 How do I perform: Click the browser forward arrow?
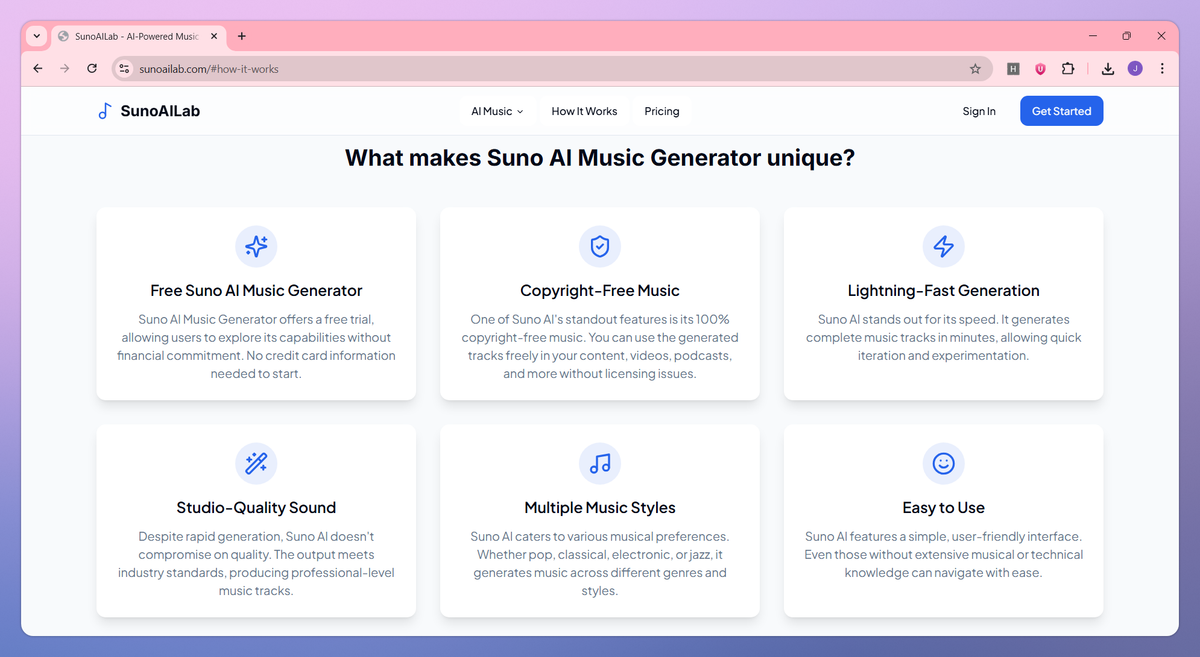65,69
